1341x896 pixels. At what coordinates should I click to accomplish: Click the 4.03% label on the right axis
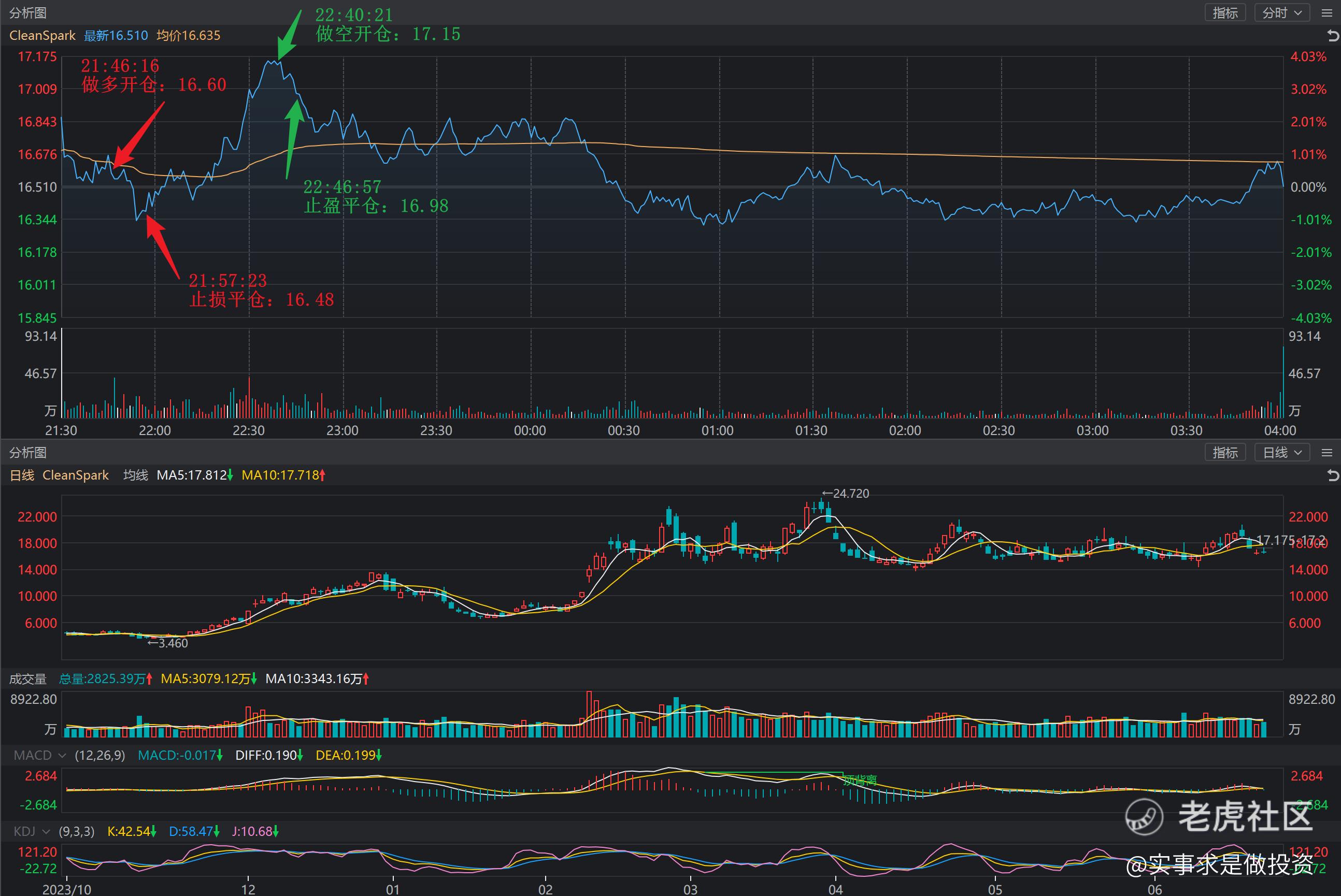tap(1308, 56)
